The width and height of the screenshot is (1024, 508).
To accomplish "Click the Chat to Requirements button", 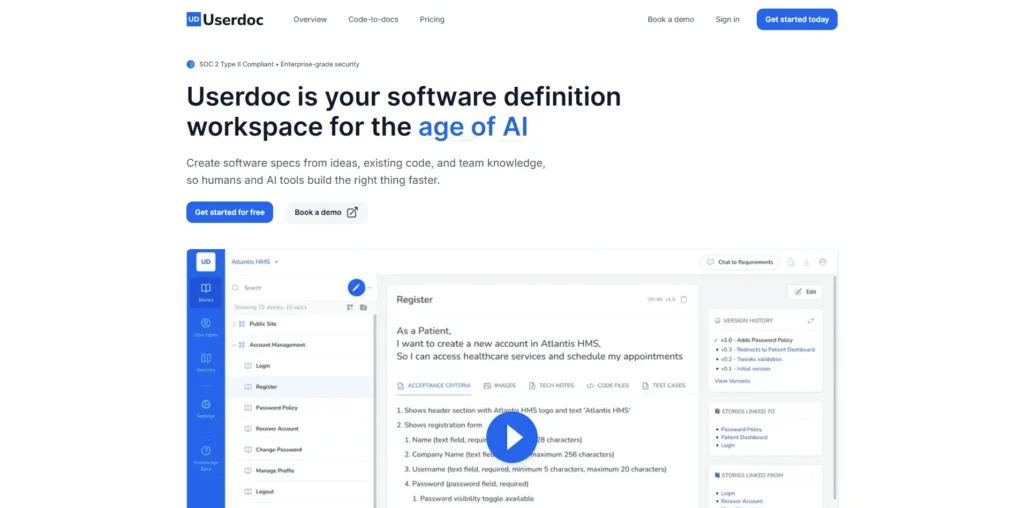I will pyautogui.click(x=739, y=262).
